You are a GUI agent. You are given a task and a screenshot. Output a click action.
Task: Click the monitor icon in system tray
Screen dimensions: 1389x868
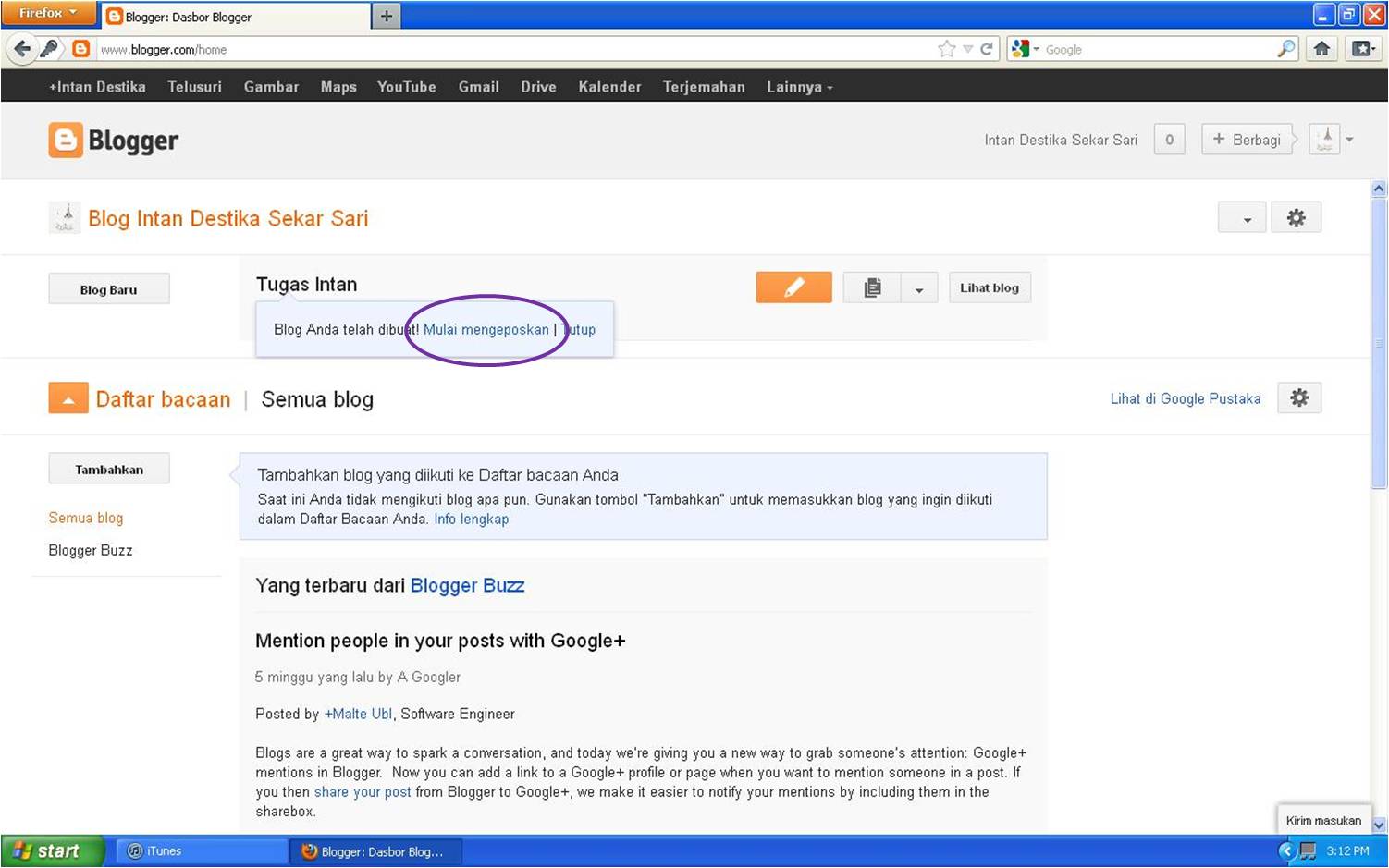coord(1308,850)
